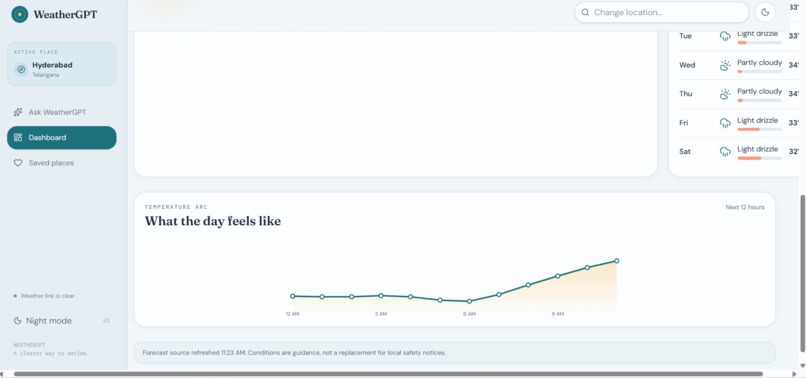Select the Fri forecast row label
The height and width of the screenshot is (378, 806).
point(684,123)
